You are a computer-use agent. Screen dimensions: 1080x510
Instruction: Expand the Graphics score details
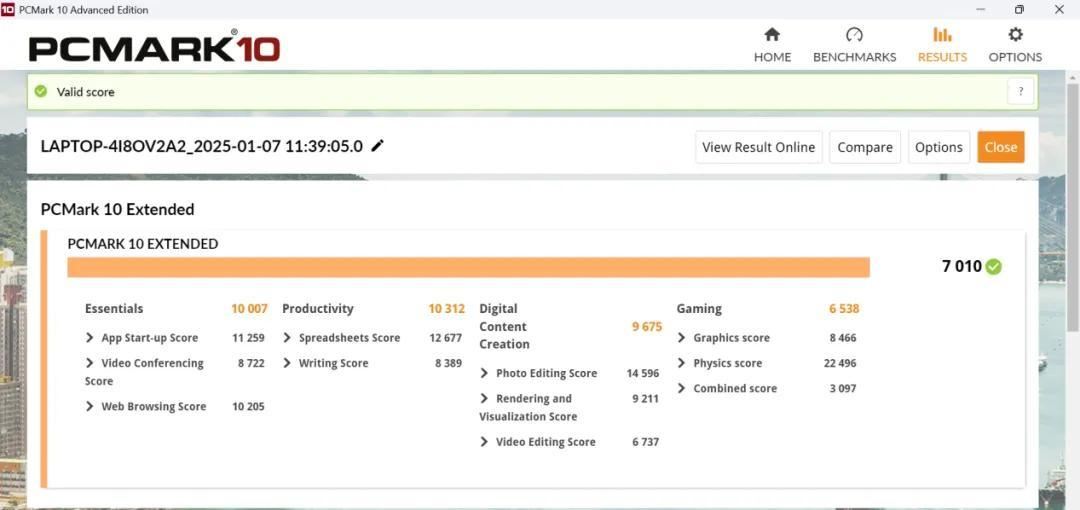682,338
